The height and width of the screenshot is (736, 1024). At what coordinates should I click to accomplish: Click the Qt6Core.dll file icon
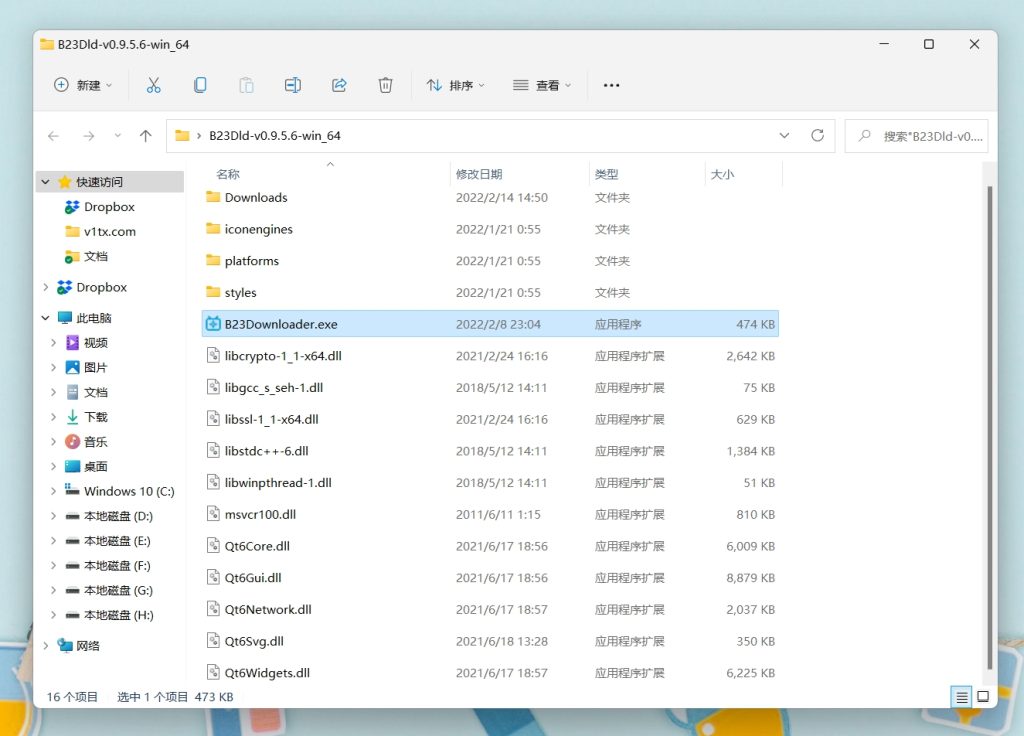213,545
